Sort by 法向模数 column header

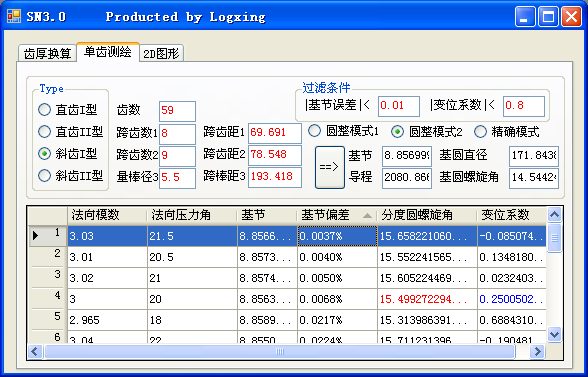coord(107,215)
